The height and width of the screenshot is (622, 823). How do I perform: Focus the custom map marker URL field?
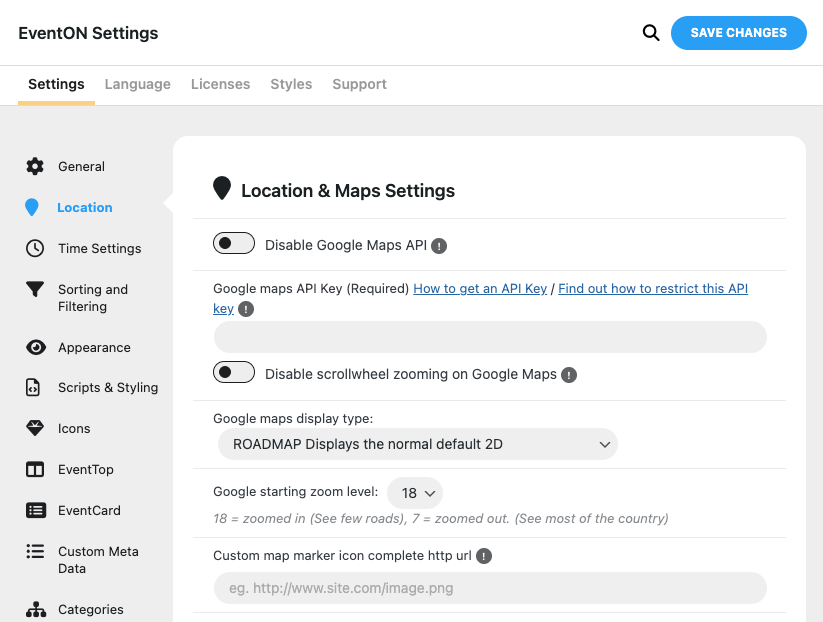click(490, 588)
